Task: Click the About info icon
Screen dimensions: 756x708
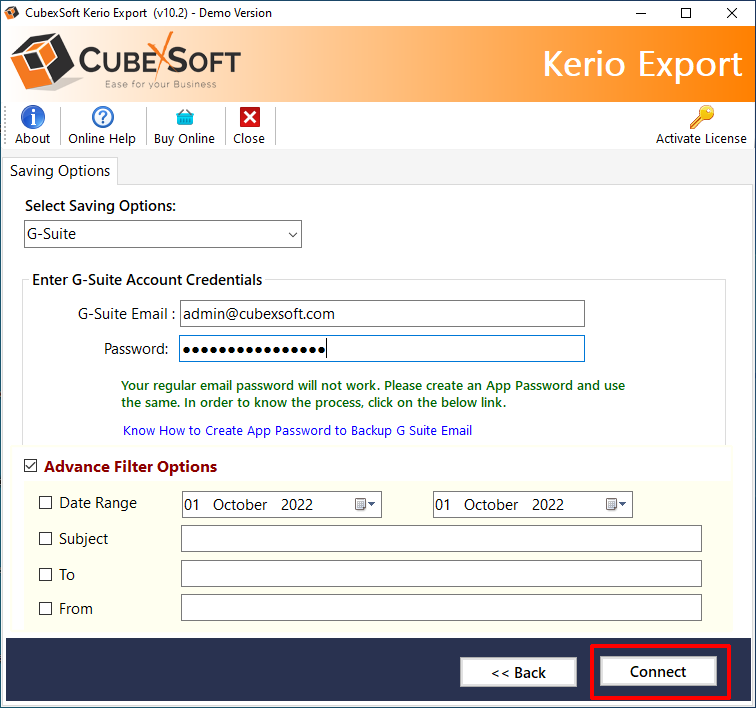Action: point(32,117)
